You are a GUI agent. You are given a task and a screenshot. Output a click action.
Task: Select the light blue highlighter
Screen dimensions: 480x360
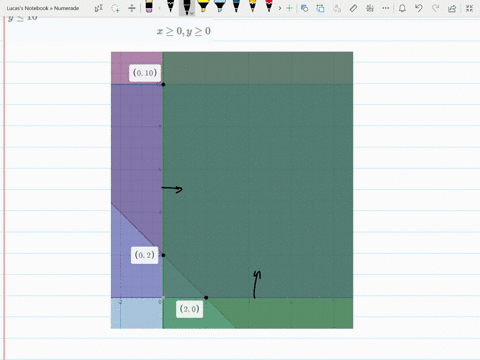tap(219, 7)
